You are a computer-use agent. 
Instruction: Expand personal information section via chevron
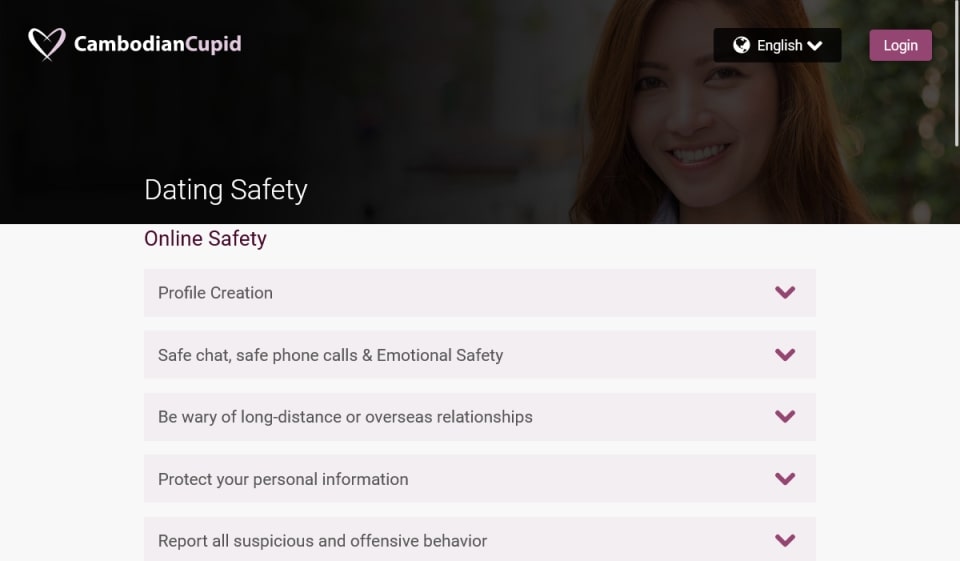[785, 479]
